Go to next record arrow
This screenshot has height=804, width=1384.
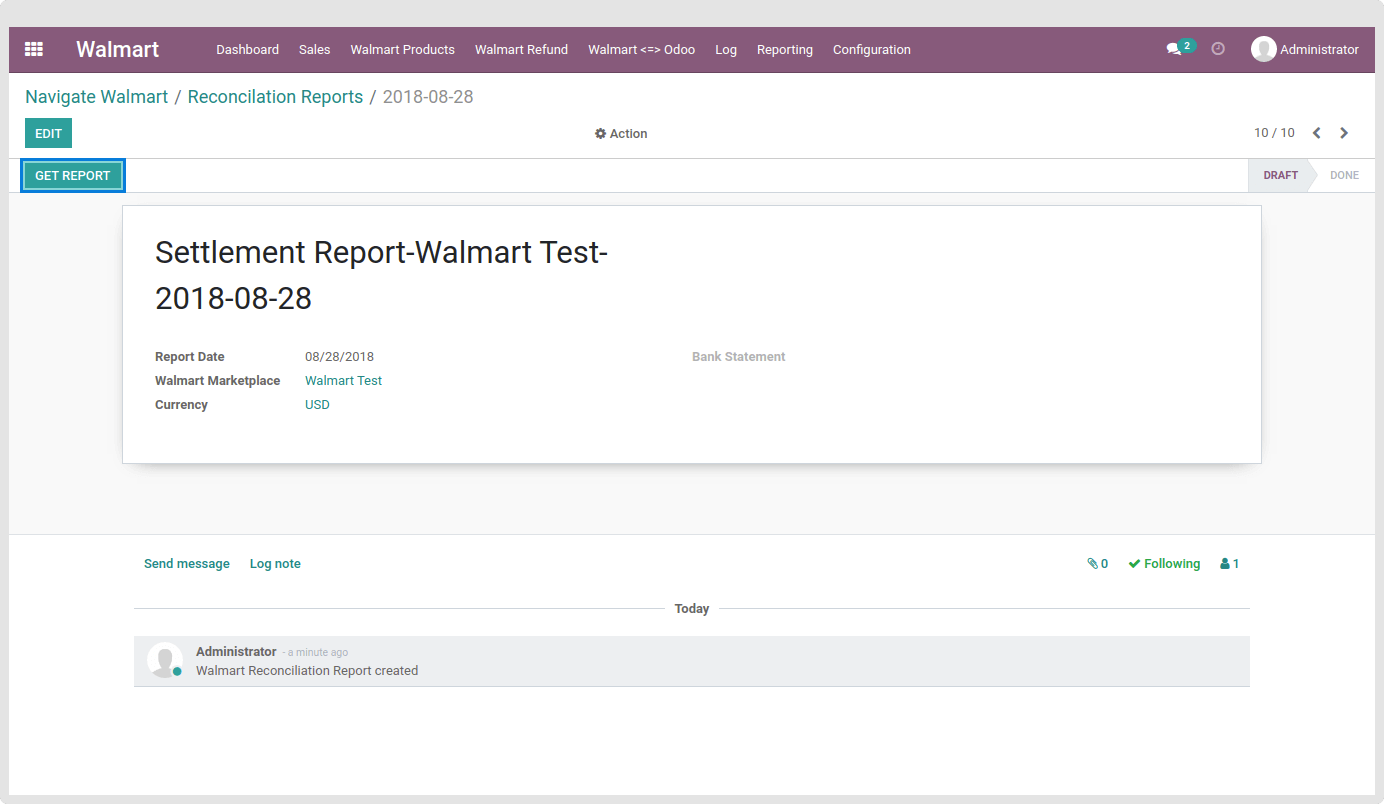coord(1344,133)
